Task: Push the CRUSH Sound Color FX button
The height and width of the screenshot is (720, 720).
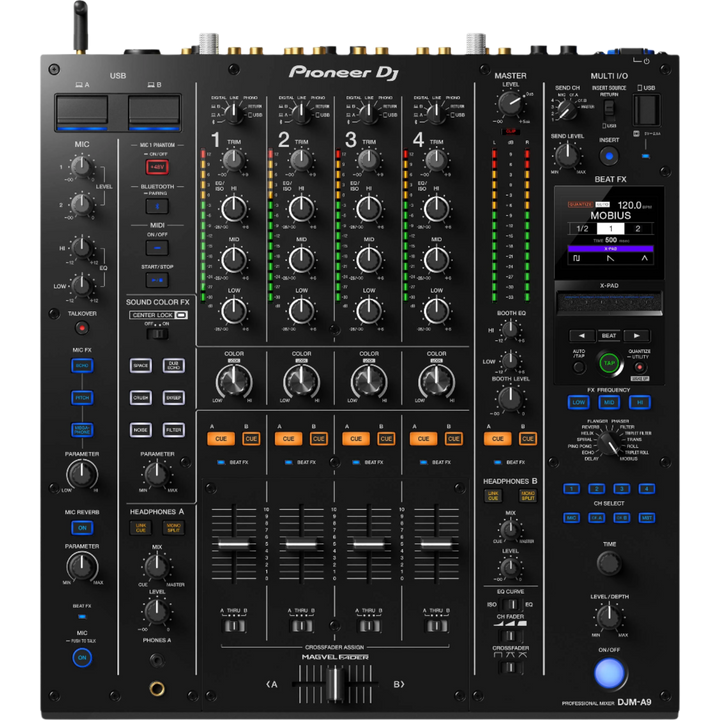Action: coord(141,398)
